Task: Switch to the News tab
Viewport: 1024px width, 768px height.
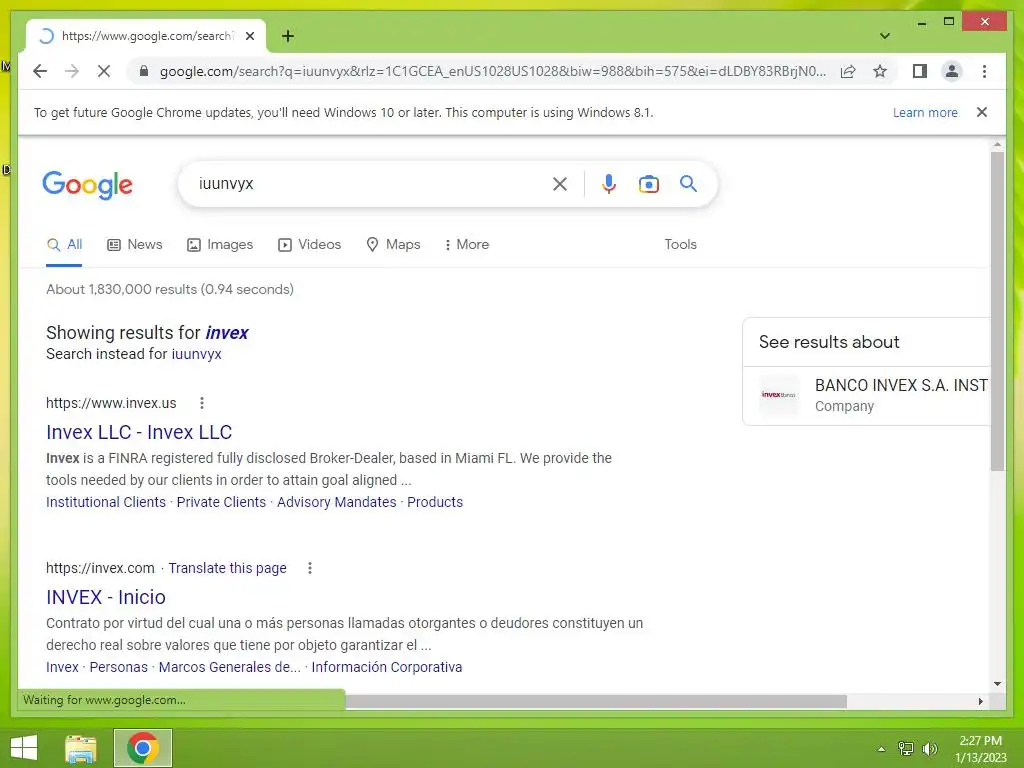Action: point(135,245)
